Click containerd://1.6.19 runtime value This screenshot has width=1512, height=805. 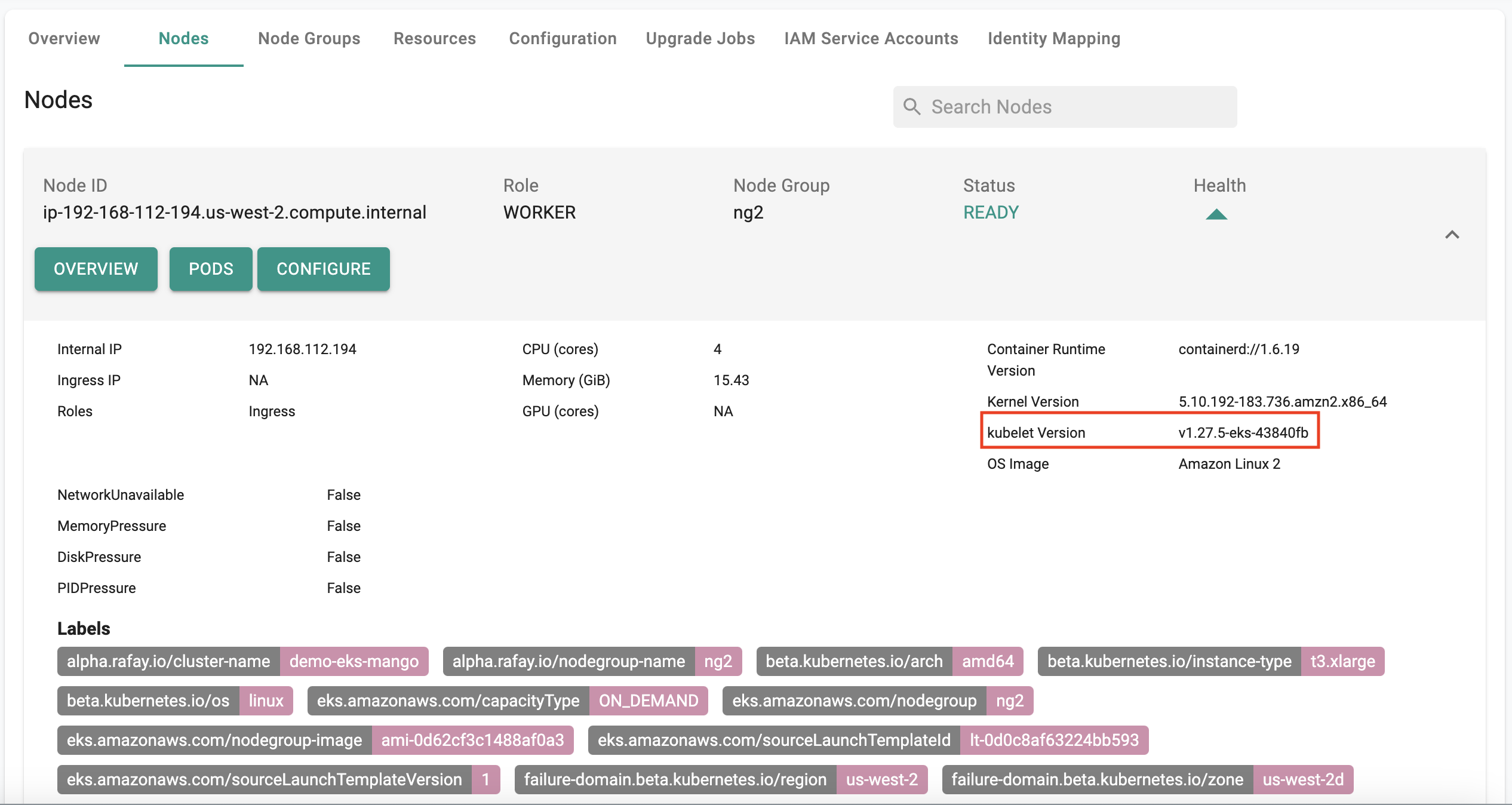tap(1239, 349)
